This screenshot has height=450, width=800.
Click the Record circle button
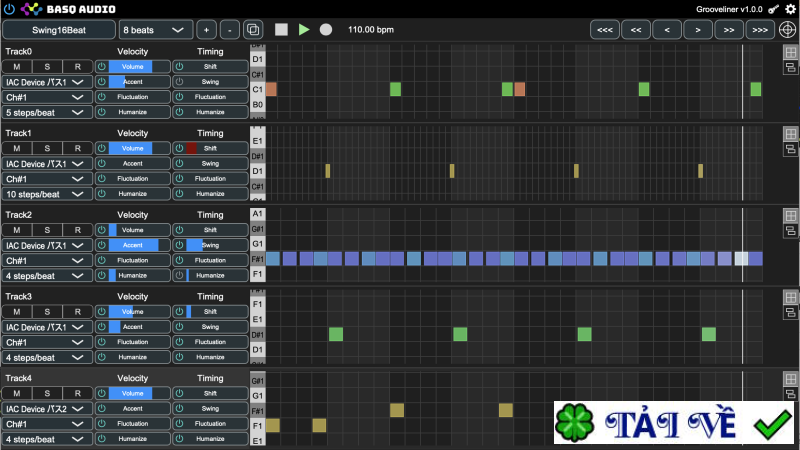(325, 30)
